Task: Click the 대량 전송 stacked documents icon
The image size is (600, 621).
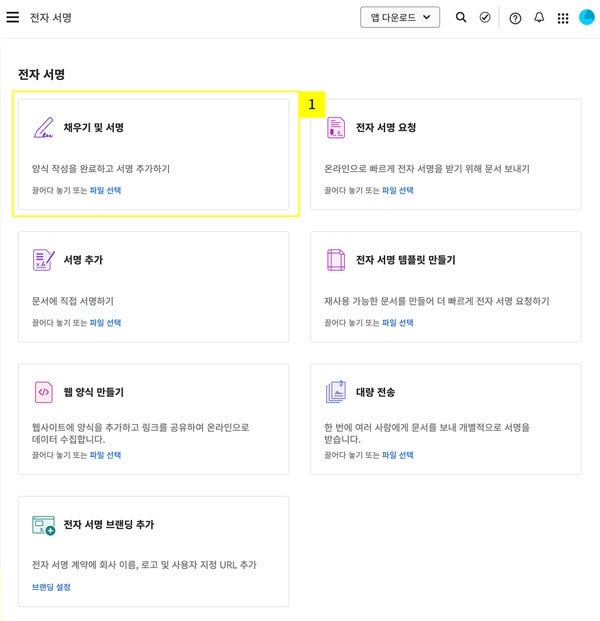Action: point(336,392)
